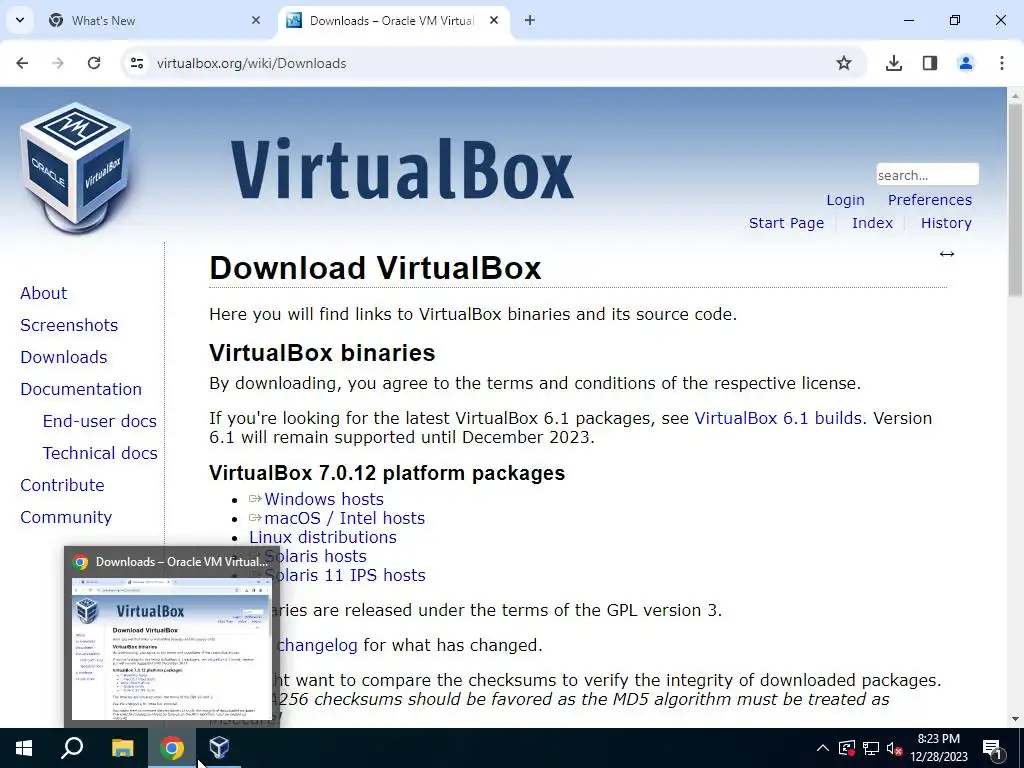Close the Downloads VirtualBox tab

tap(494, 20)
